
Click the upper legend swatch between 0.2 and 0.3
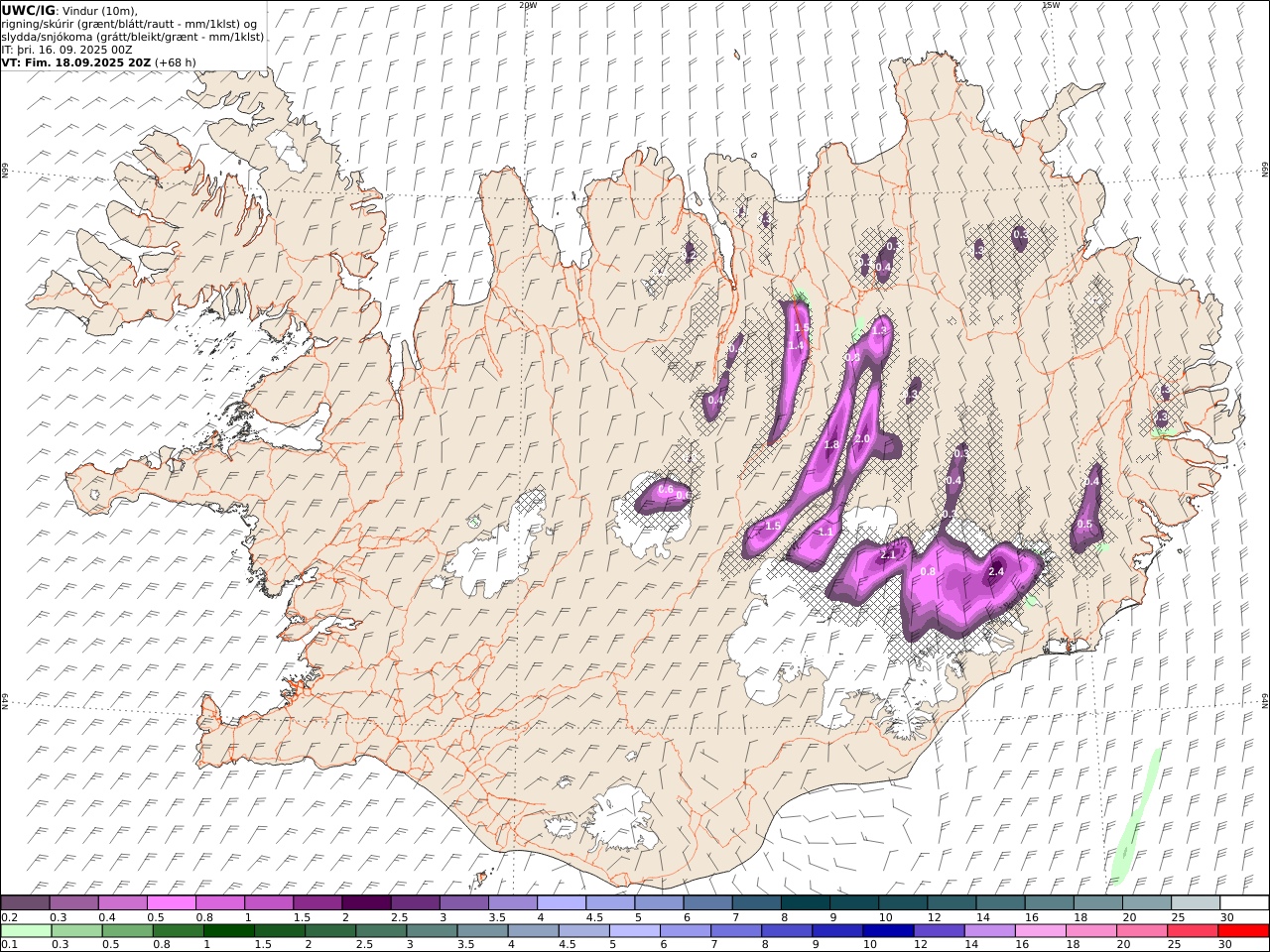26,902
